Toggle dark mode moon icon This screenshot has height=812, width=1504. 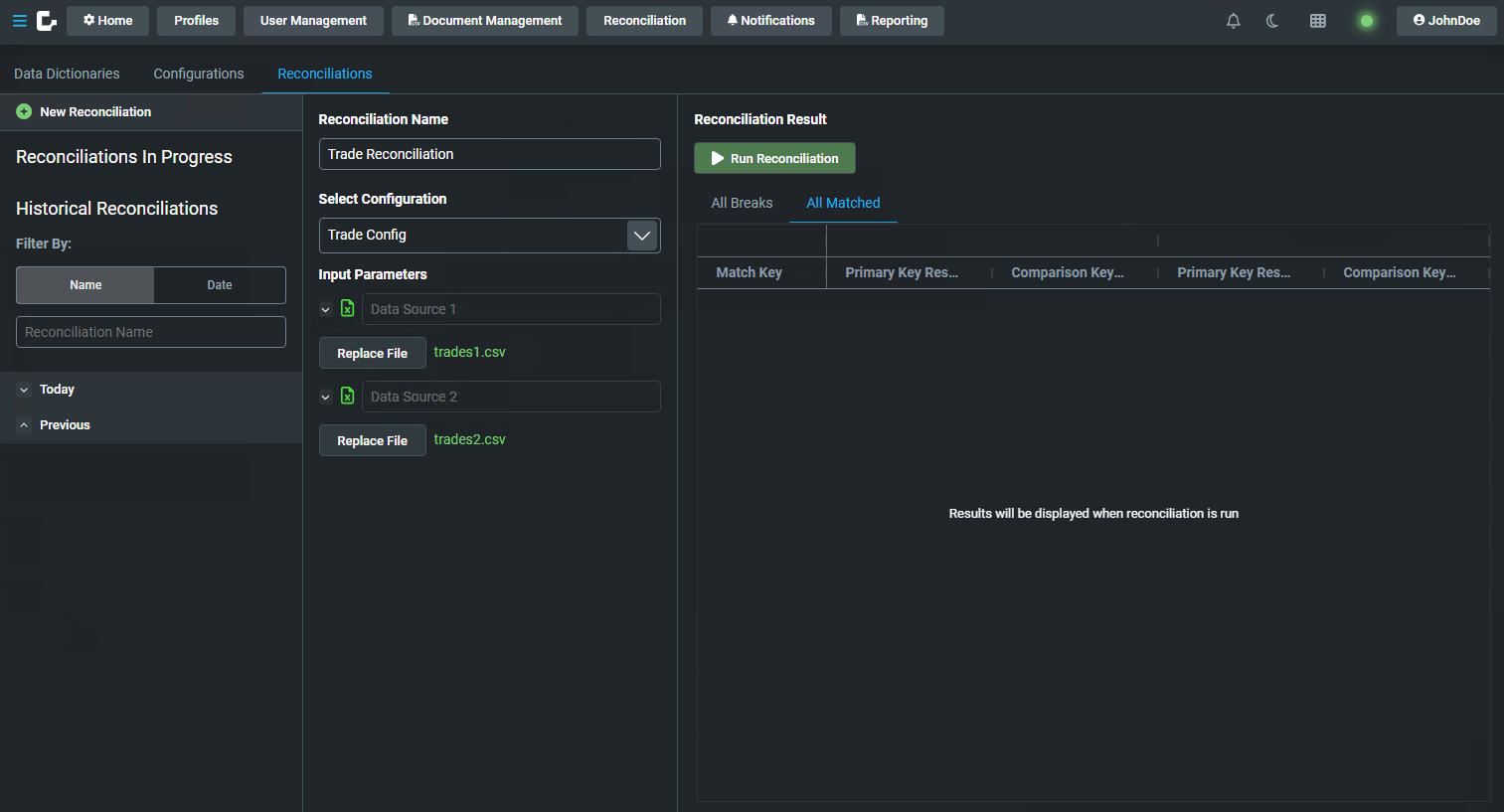click(x=1272, y=21)
